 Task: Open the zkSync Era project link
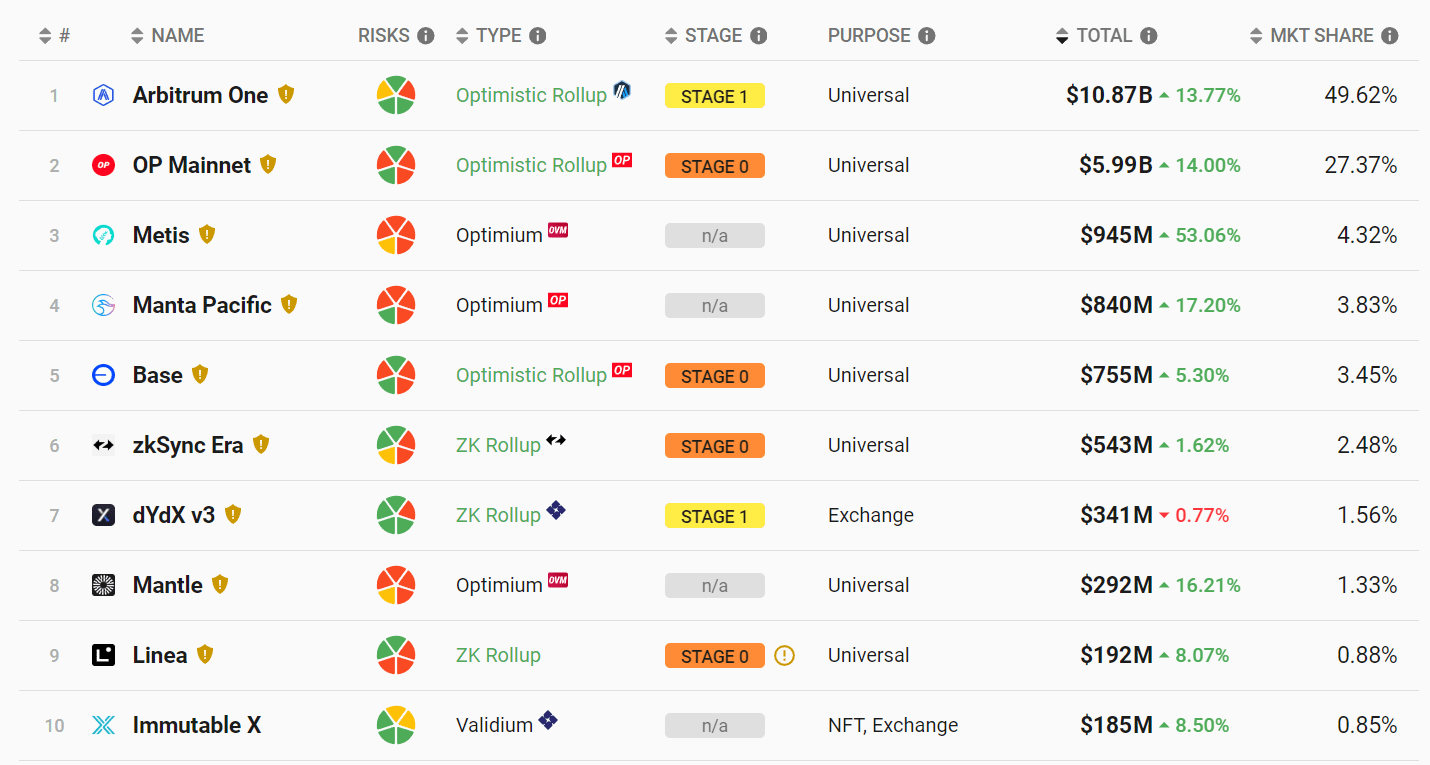tap(188, 445)
